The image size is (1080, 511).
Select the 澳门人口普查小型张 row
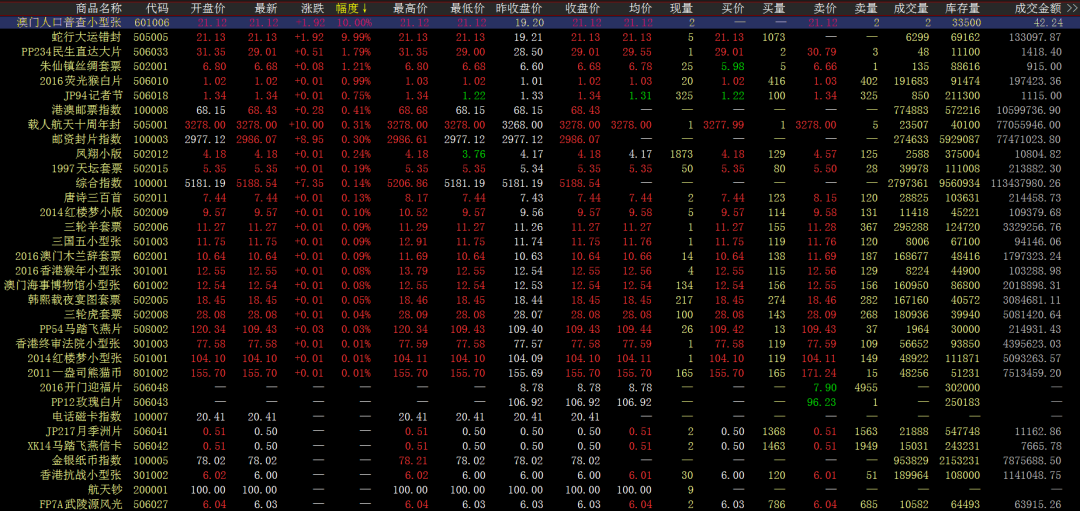pyautogui.click(x=540, y=23)
